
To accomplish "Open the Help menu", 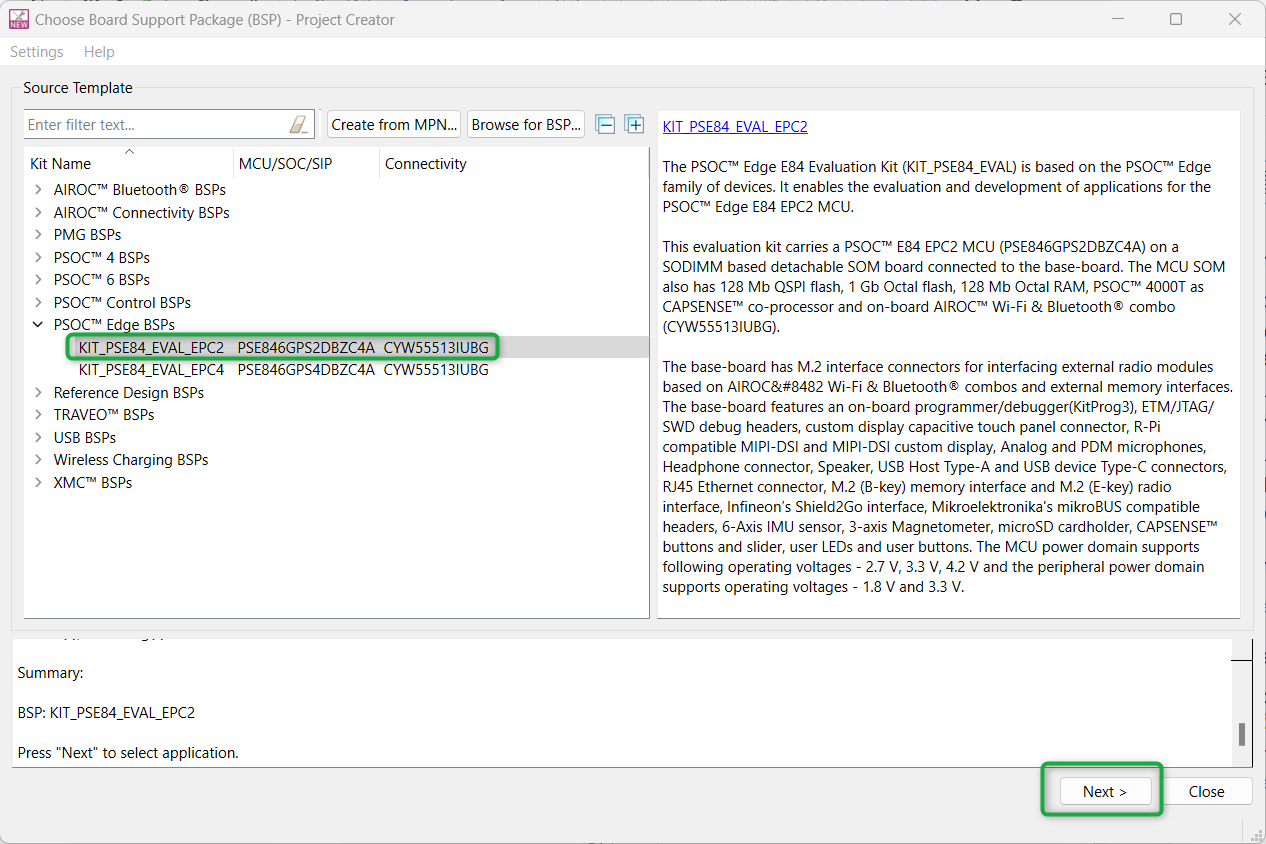I will click(x=99, y=52).
